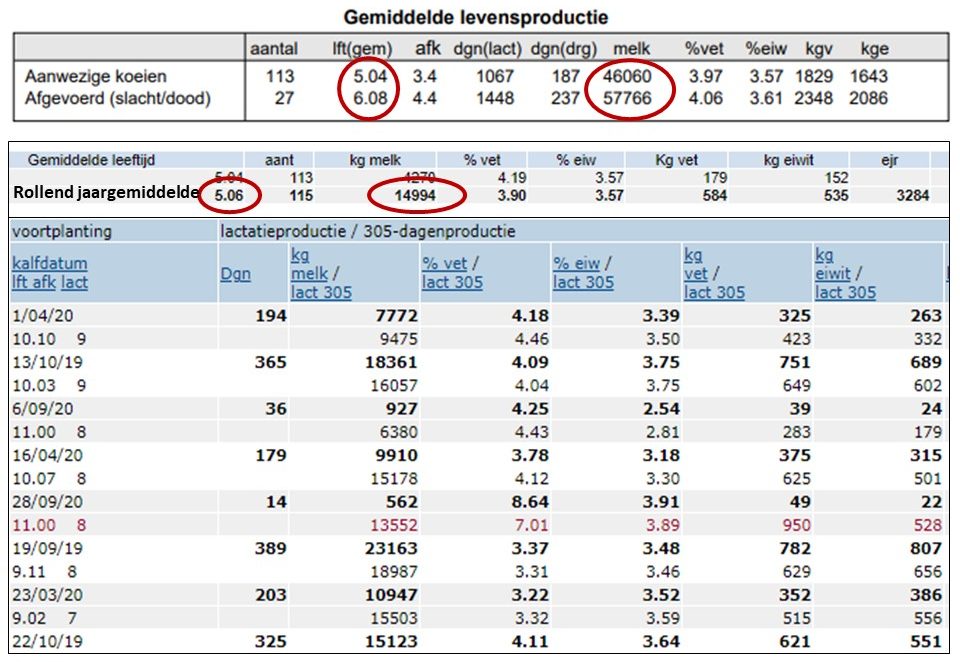The width and height of the screenshot is (960, 662).
Task: Sort by the lft header link
Action: pyautogui.click(x=22, y=282)
